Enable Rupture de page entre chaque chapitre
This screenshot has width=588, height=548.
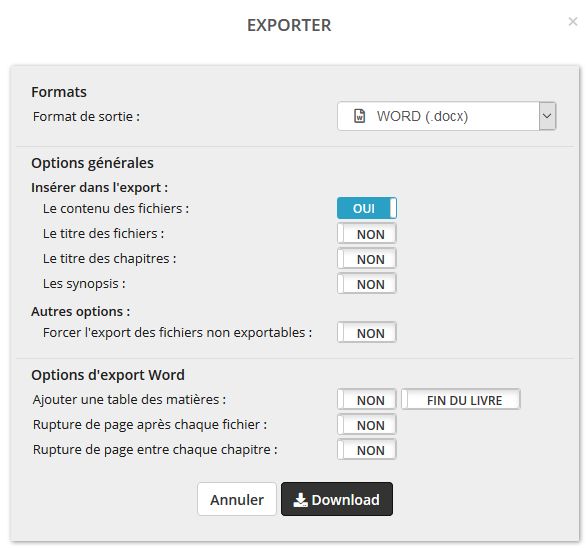367,450
